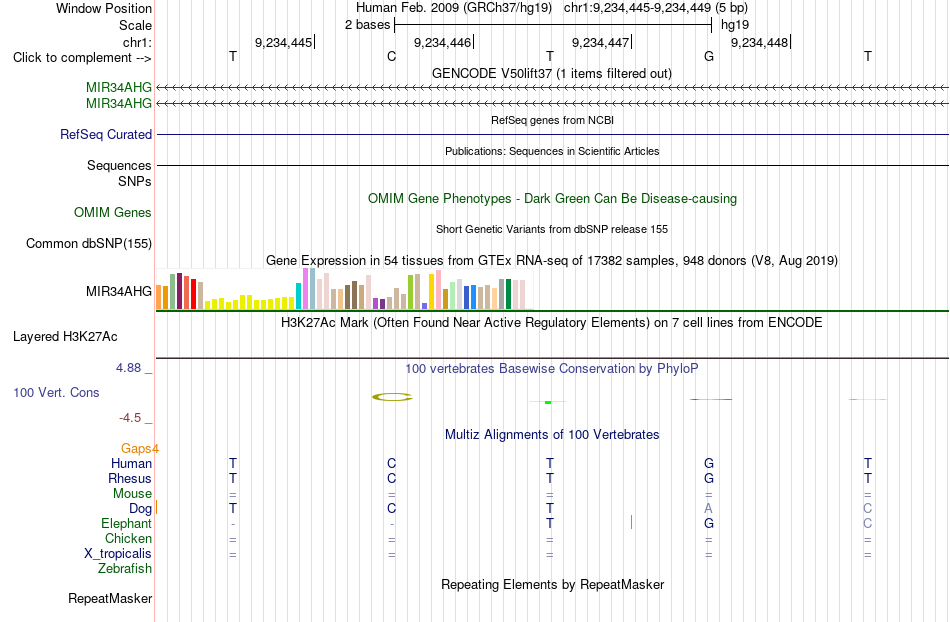Click the bright red bar in GTEx chart

click(193, 294)
